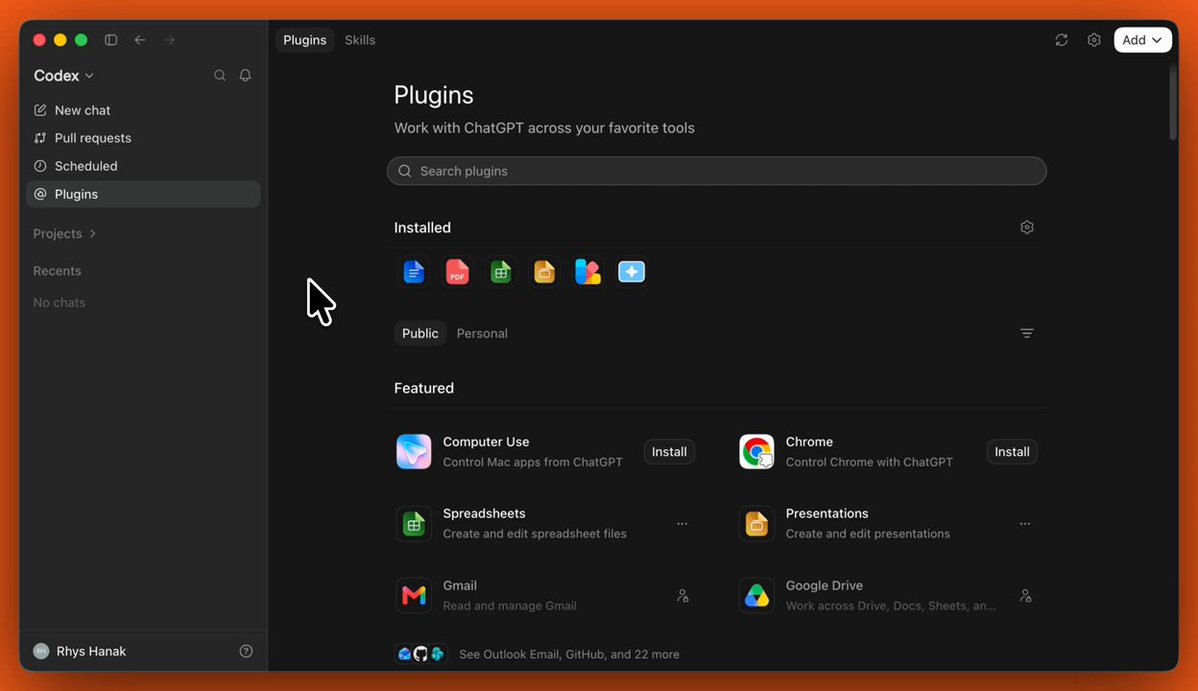Expand the Projects section
Screen dimensions: 1198x691
click(65, 233)
